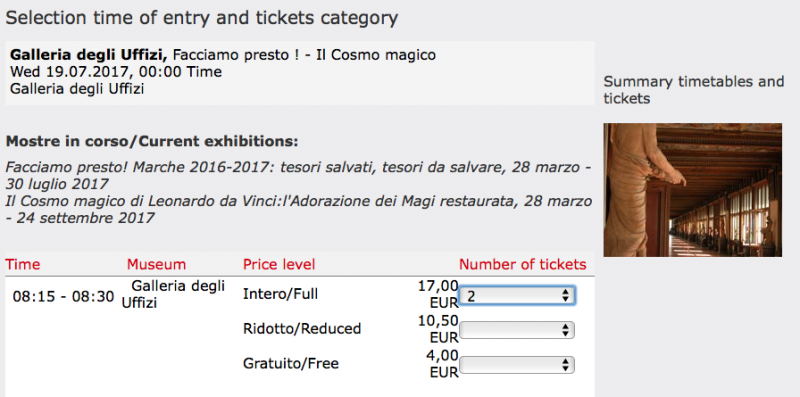Viewport: 800px width, 397px height.
Task: Click the Uffizi gallery corridor photo
Action: [692, 190]
